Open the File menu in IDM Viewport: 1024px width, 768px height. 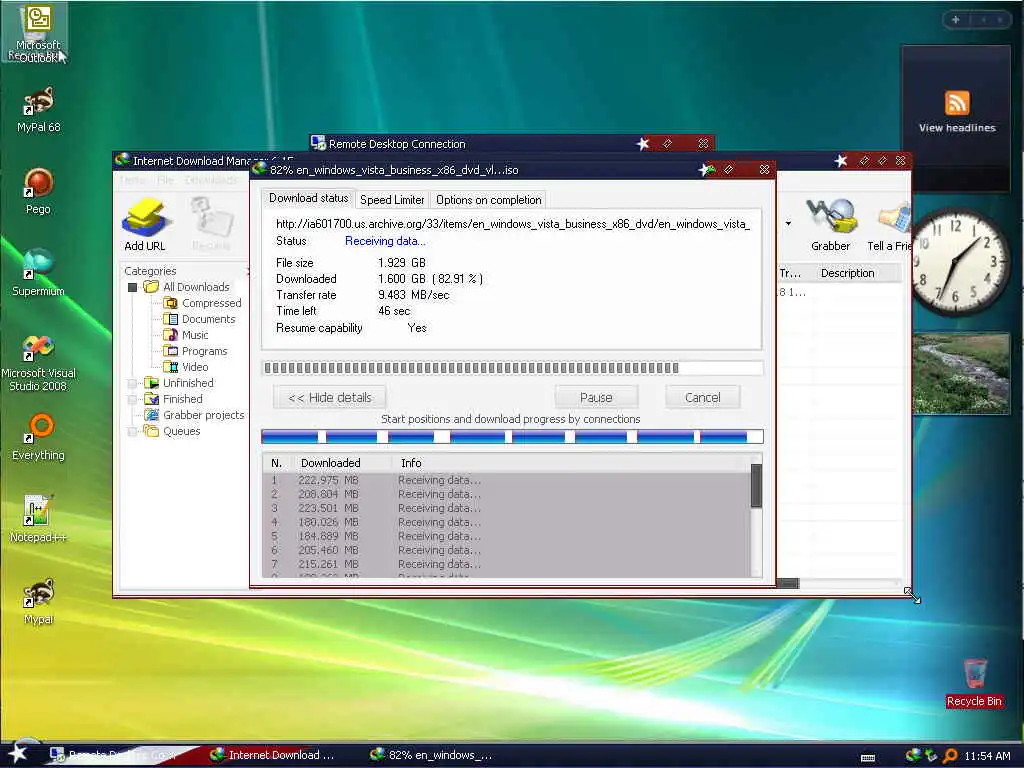pyautogui.click(x=165, y=180)
